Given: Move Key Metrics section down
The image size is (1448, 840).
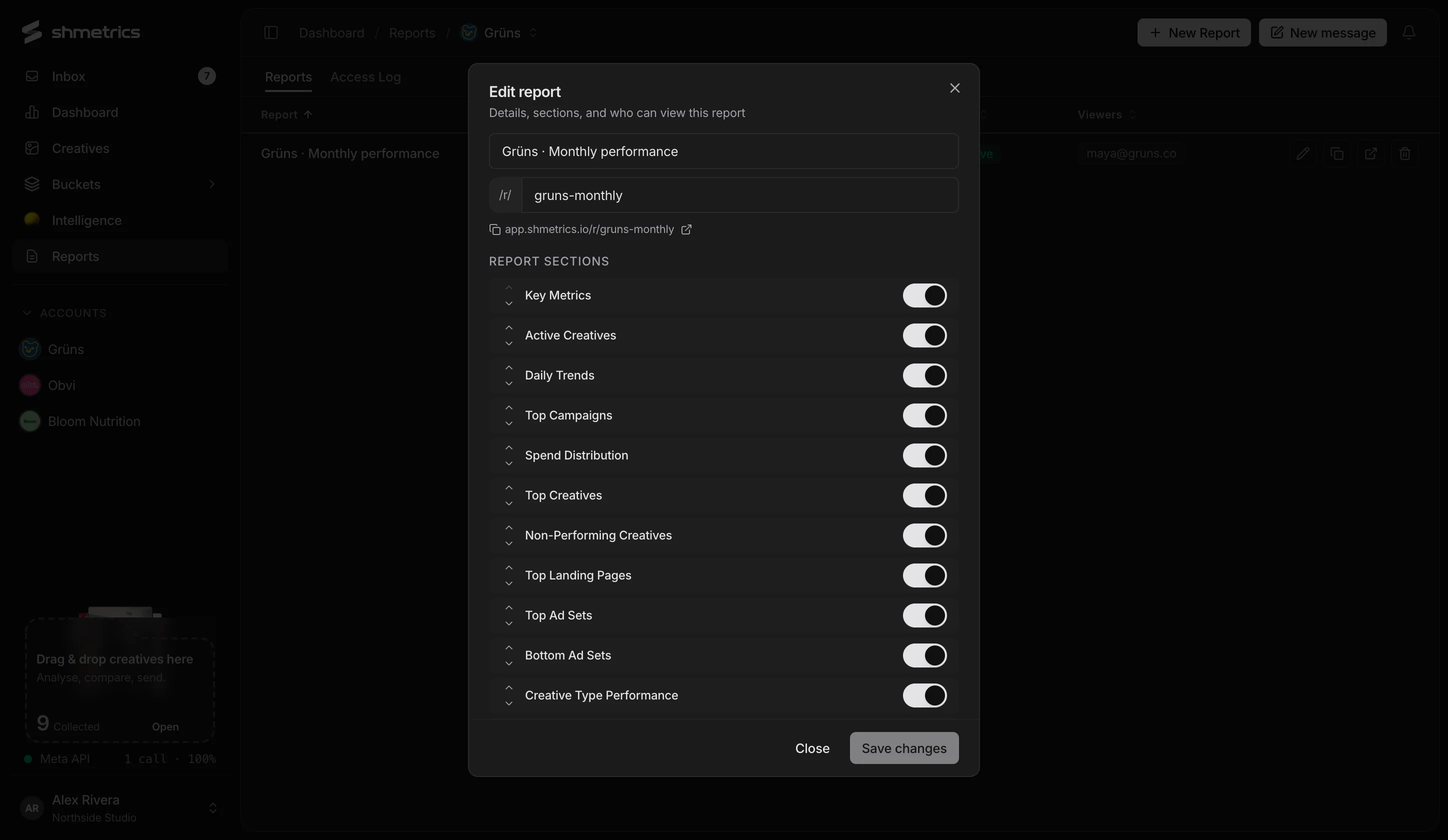Looking at the screenshot, I should (508, 303).
